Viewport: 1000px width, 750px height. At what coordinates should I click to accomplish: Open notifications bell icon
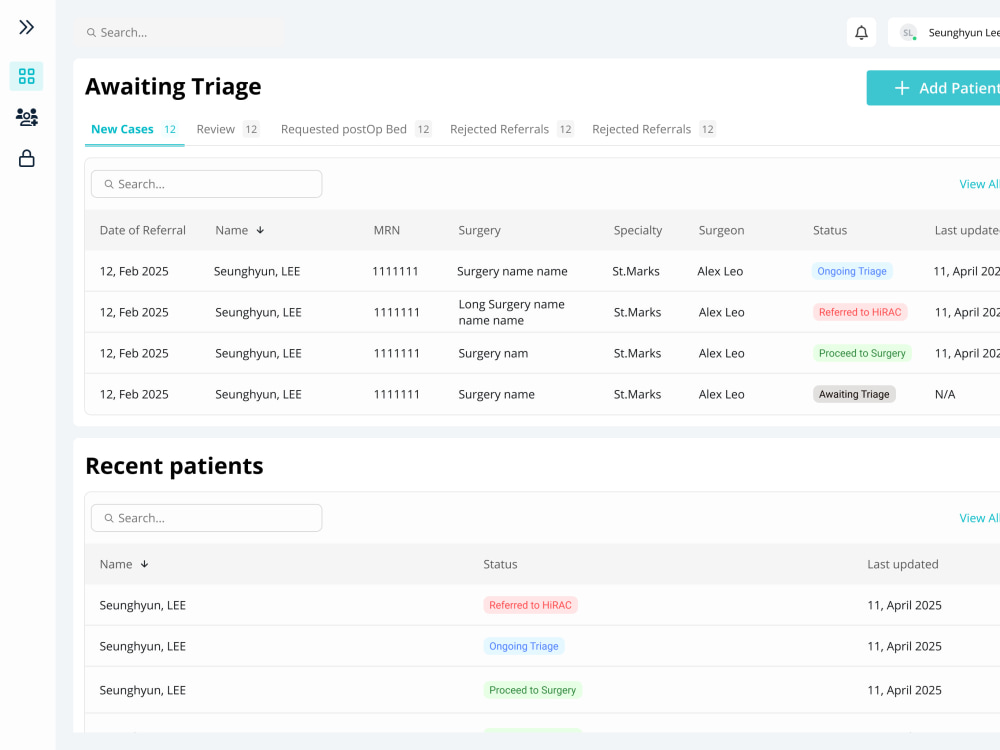click(x=861, y=33)
